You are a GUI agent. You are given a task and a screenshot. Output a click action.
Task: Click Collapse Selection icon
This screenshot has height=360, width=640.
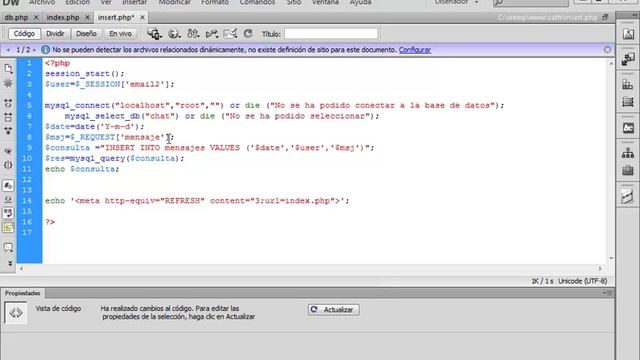click(x=8, y=118)
